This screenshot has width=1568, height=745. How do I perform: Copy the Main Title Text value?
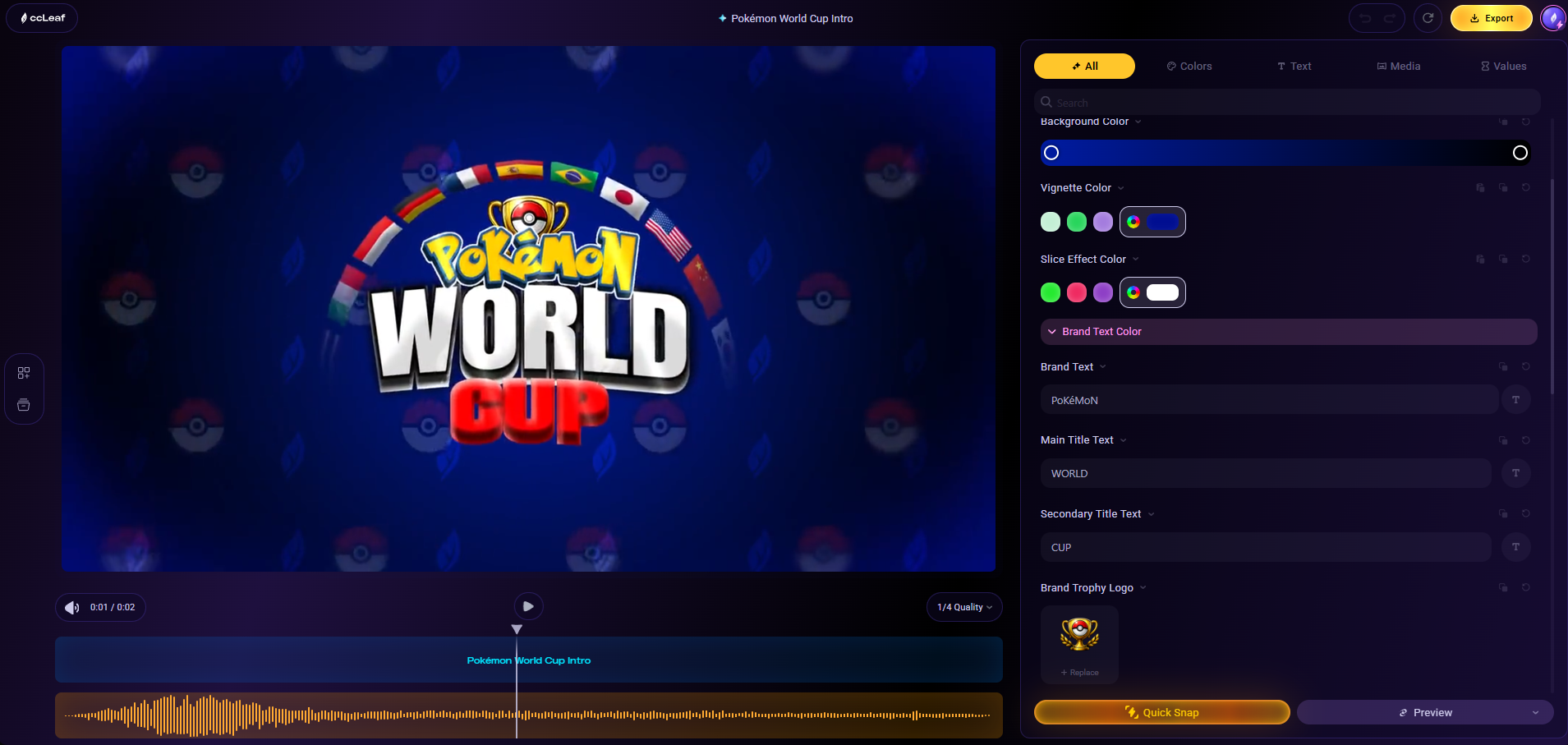coord(1503,441)
